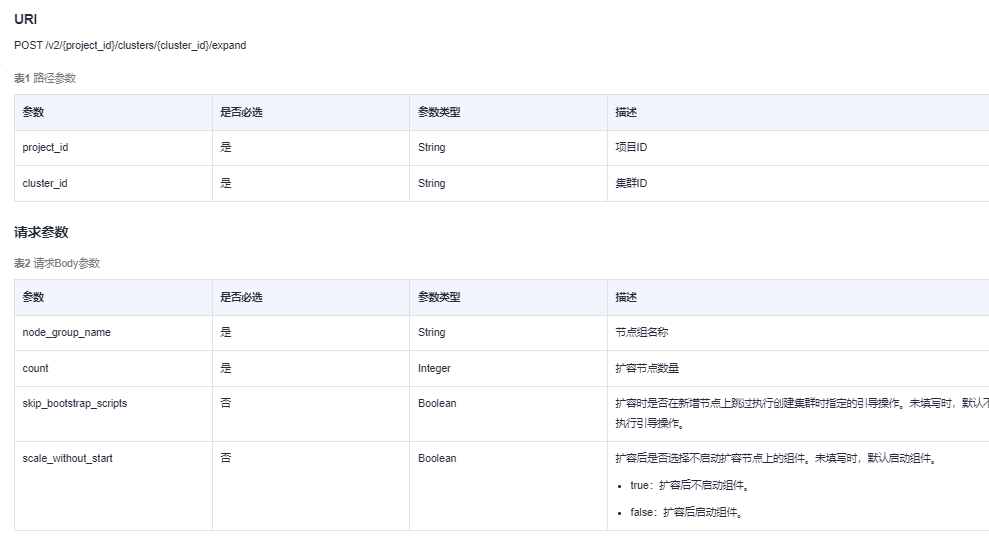Click the 表1 路径参数 table caption

pyautogui.click(x=45, y=77)
